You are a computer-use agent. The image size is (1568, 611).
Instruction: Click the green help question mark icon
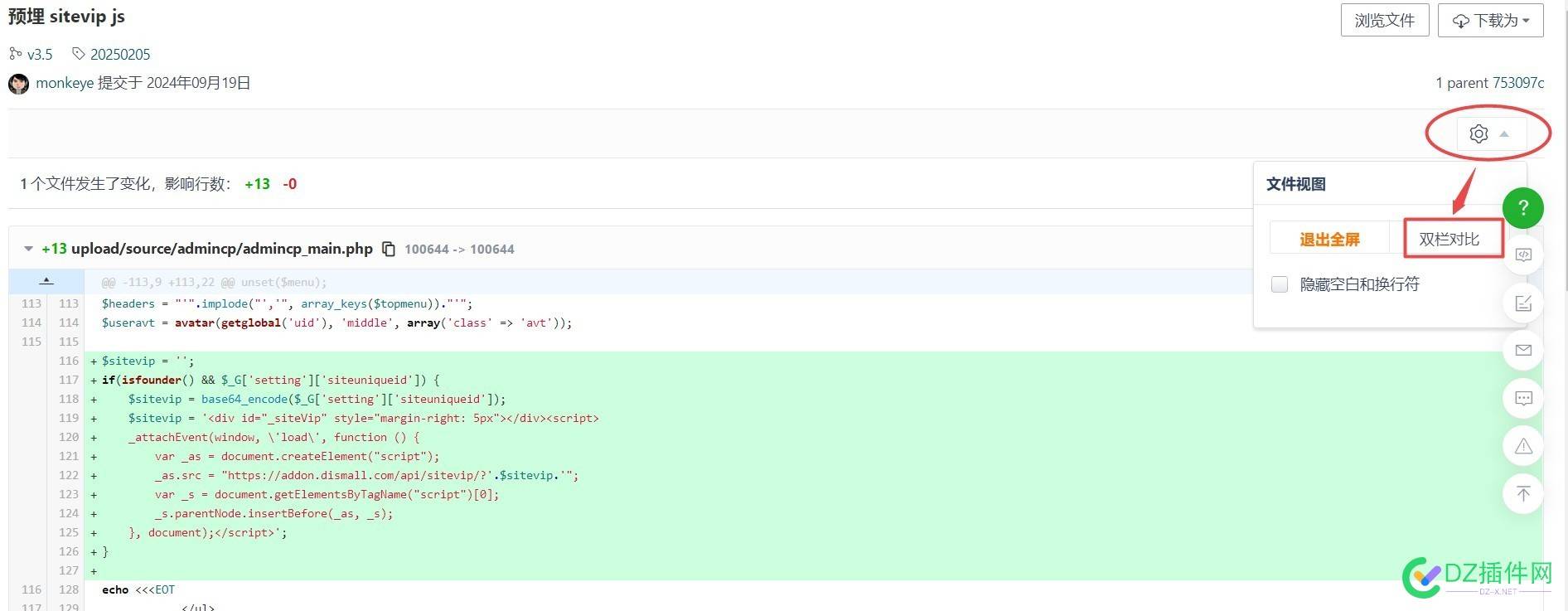pos(1523,208)
